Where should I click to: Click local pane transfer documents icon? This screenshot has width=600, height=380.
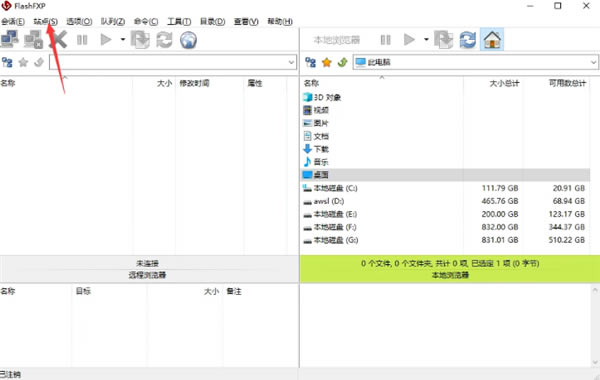click(443, 39)
